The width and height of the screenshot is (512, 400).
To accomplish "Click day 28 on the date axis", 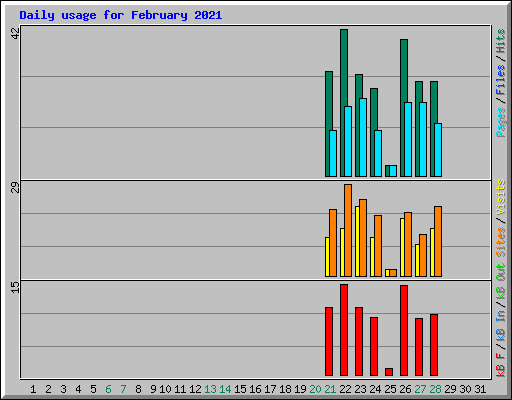I will [435, 389].
